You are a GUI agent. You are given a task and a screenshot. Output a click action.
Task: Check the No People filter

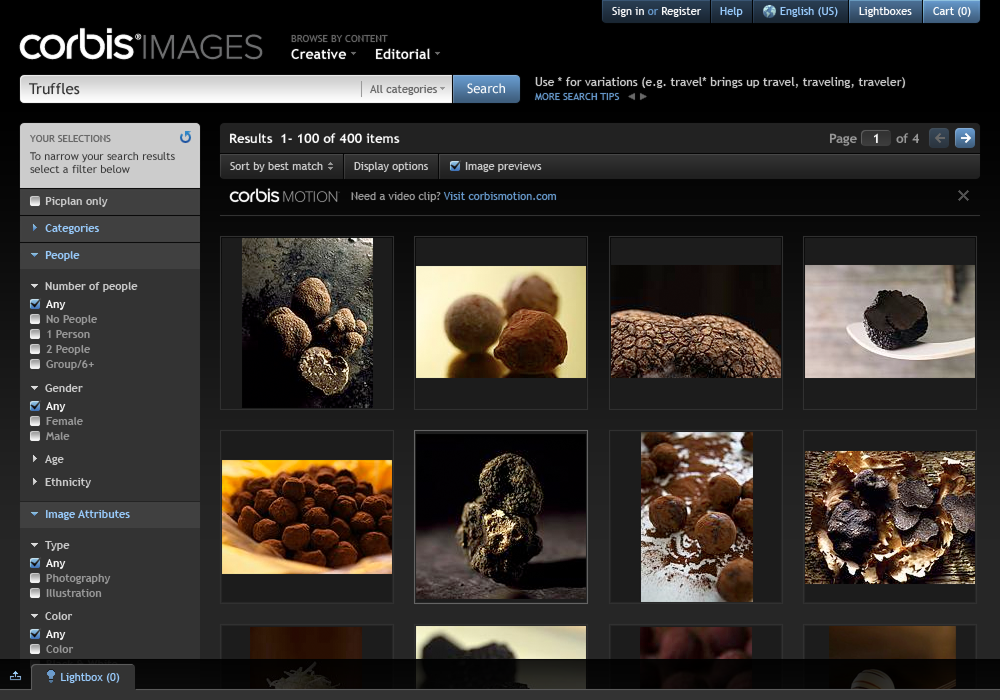click(35, 319)
